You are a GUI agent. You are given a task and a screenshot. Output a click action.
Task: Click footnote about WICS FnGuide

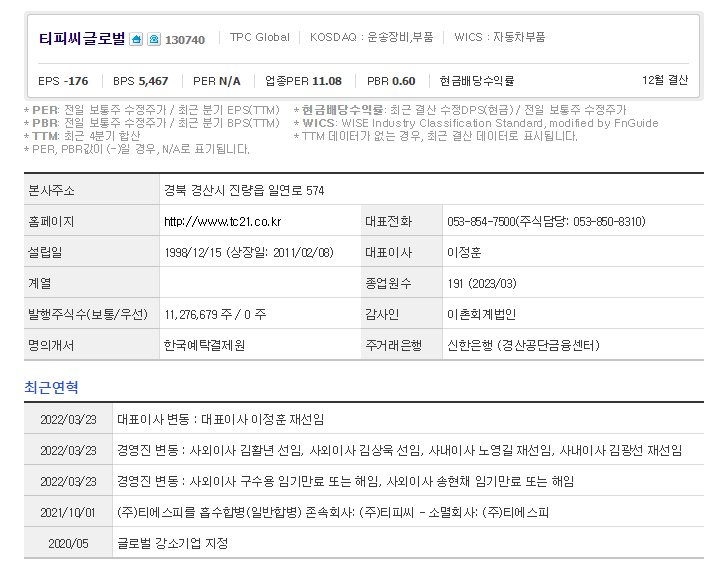click(x=476, y=123)
